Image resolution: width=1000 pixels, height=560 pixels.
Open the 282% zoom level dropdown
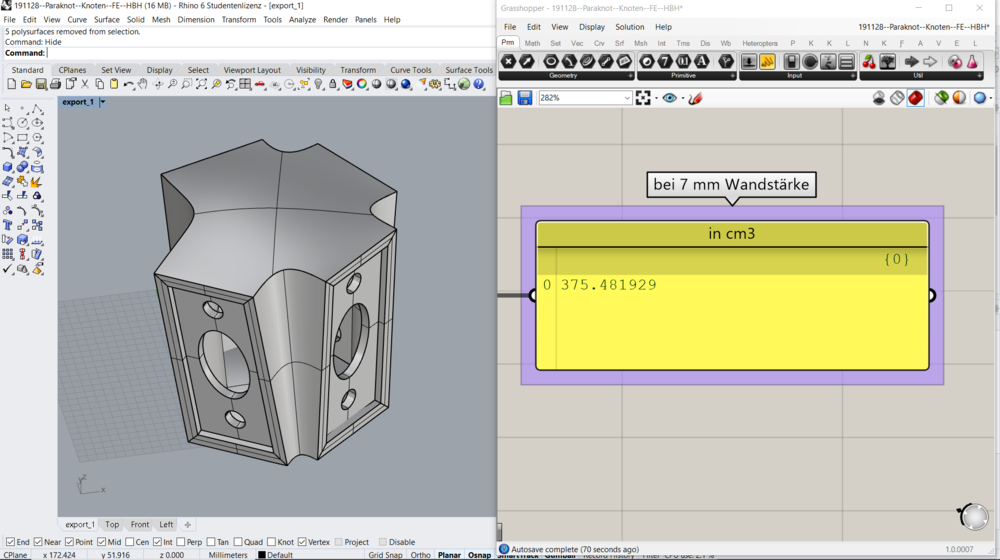(627, 98)
